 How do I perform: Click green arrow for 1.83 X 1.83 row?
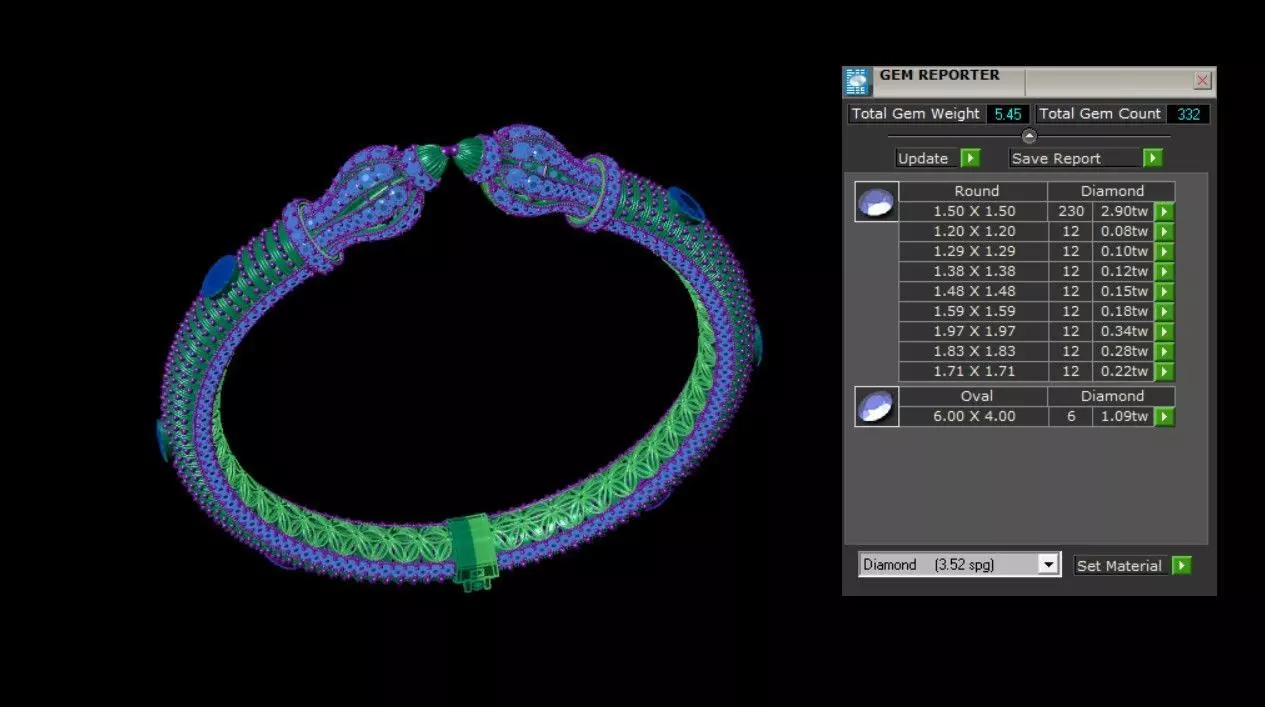click(1164, 352)
